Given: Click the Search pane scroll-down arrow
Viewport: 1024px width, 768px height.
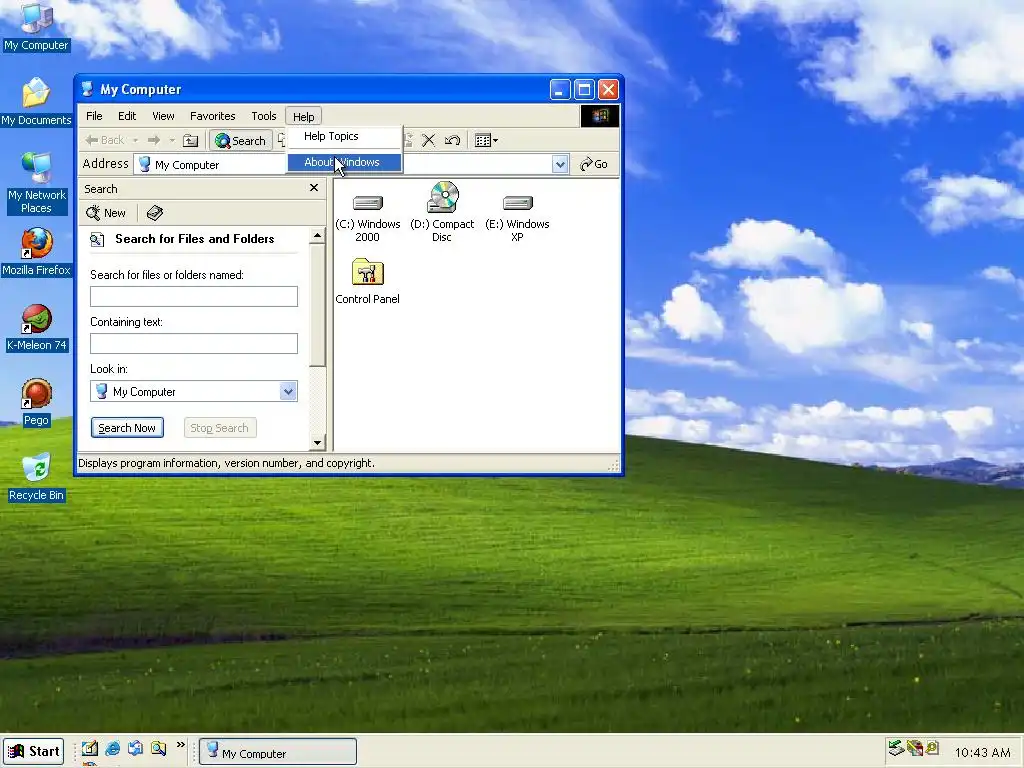Looking at the screenshot, I should pyautogui.click(x=317, y=443).
